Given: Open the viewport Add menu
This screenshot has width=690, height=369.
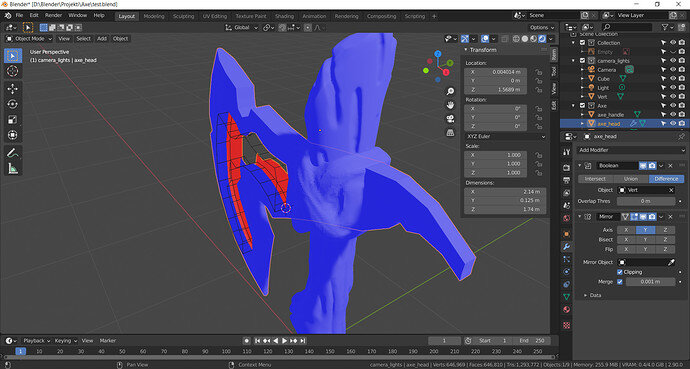Looking at the screenshot, I should [102, 39].
